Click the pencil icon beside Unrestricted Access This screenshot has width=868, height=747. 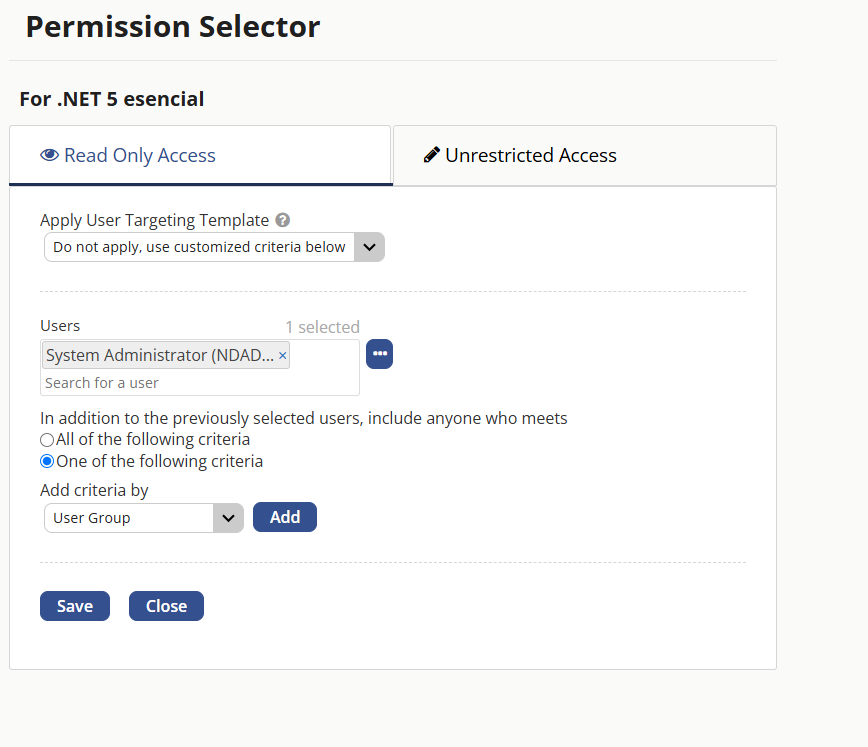(x=432, y=154)
